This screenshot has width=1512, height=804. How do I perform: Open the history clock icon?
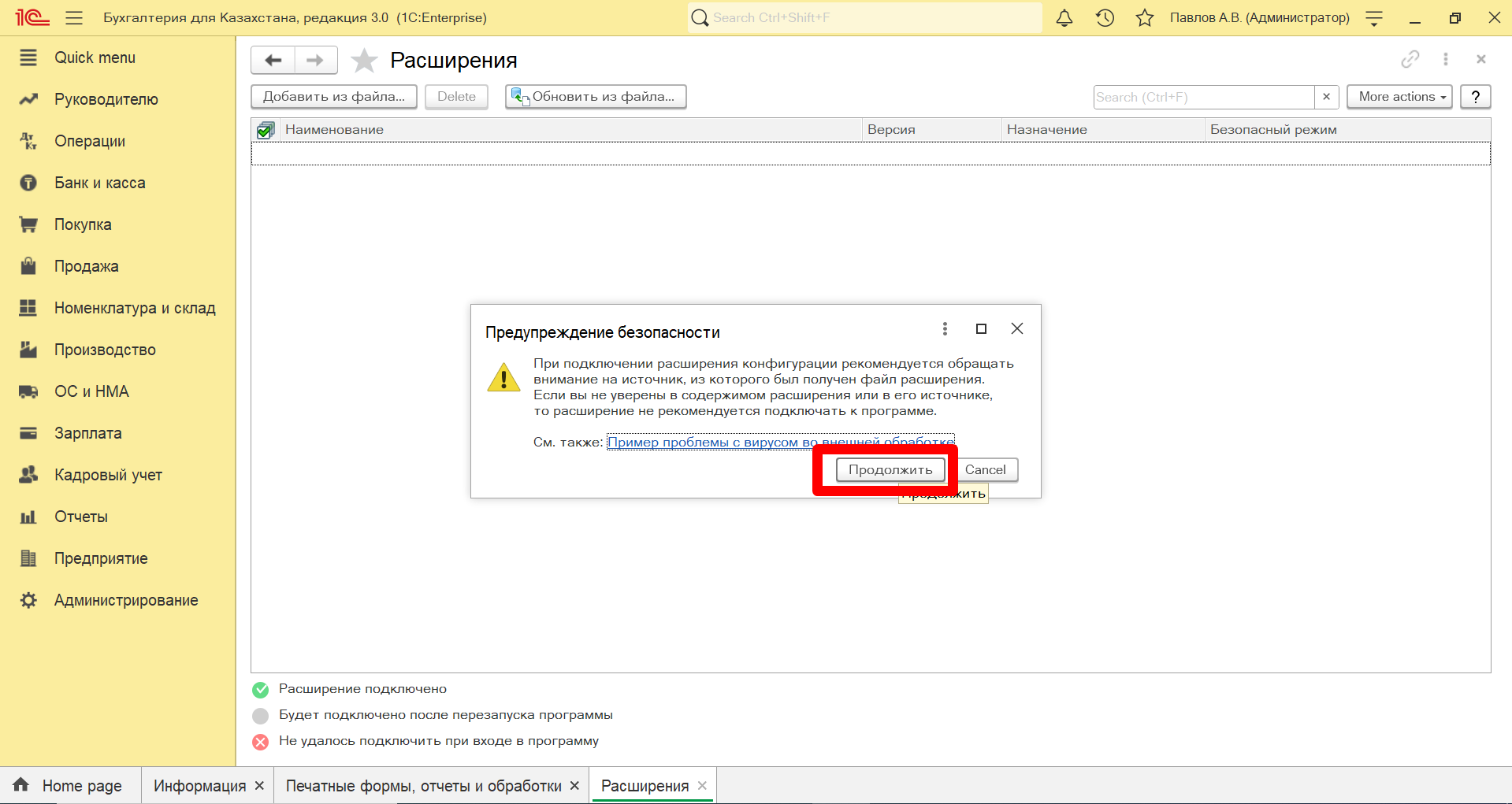1105,17
